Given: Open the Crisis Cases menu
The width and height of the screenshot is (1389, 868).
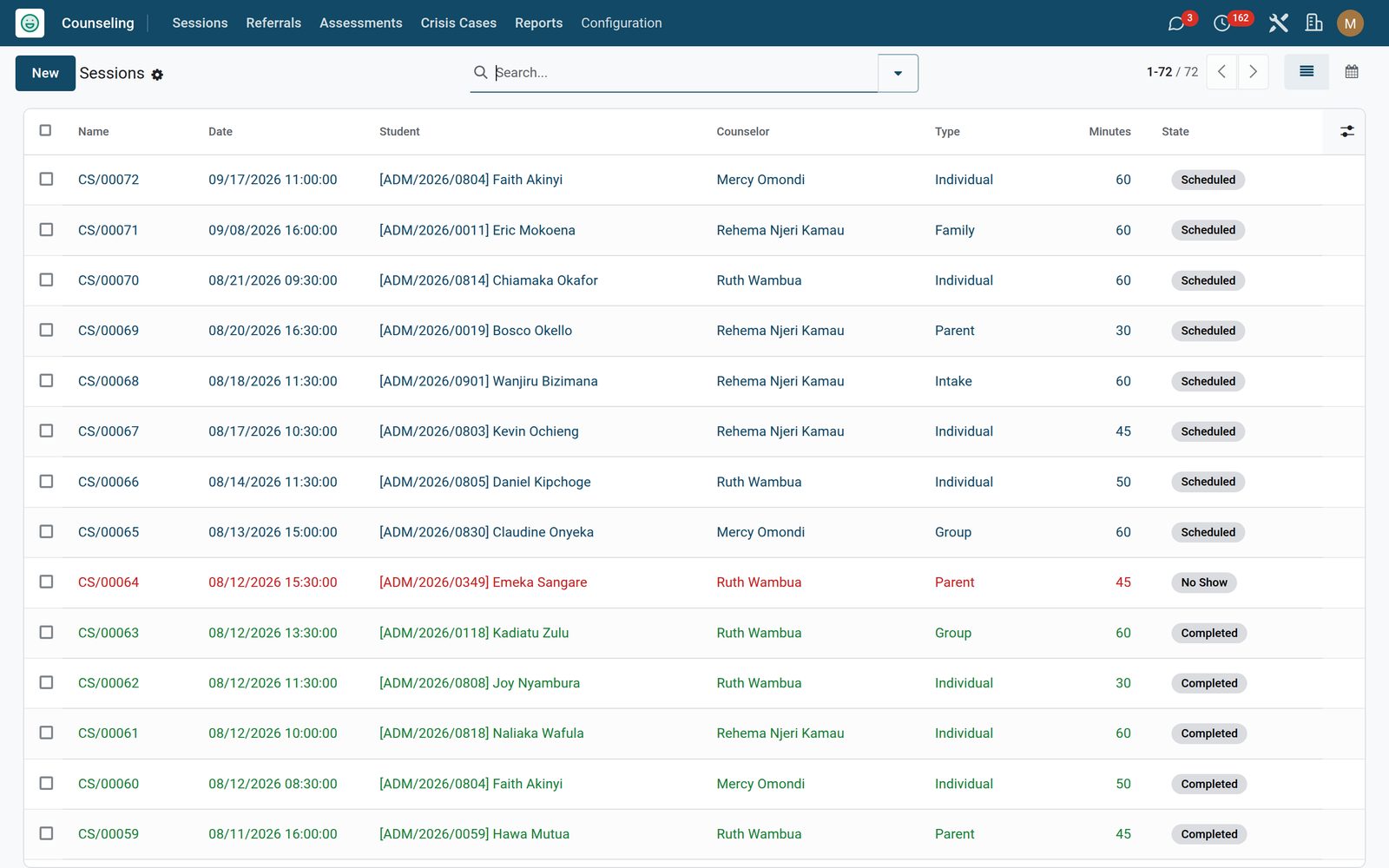Looking at the screenshot, I should pos(458,23).
